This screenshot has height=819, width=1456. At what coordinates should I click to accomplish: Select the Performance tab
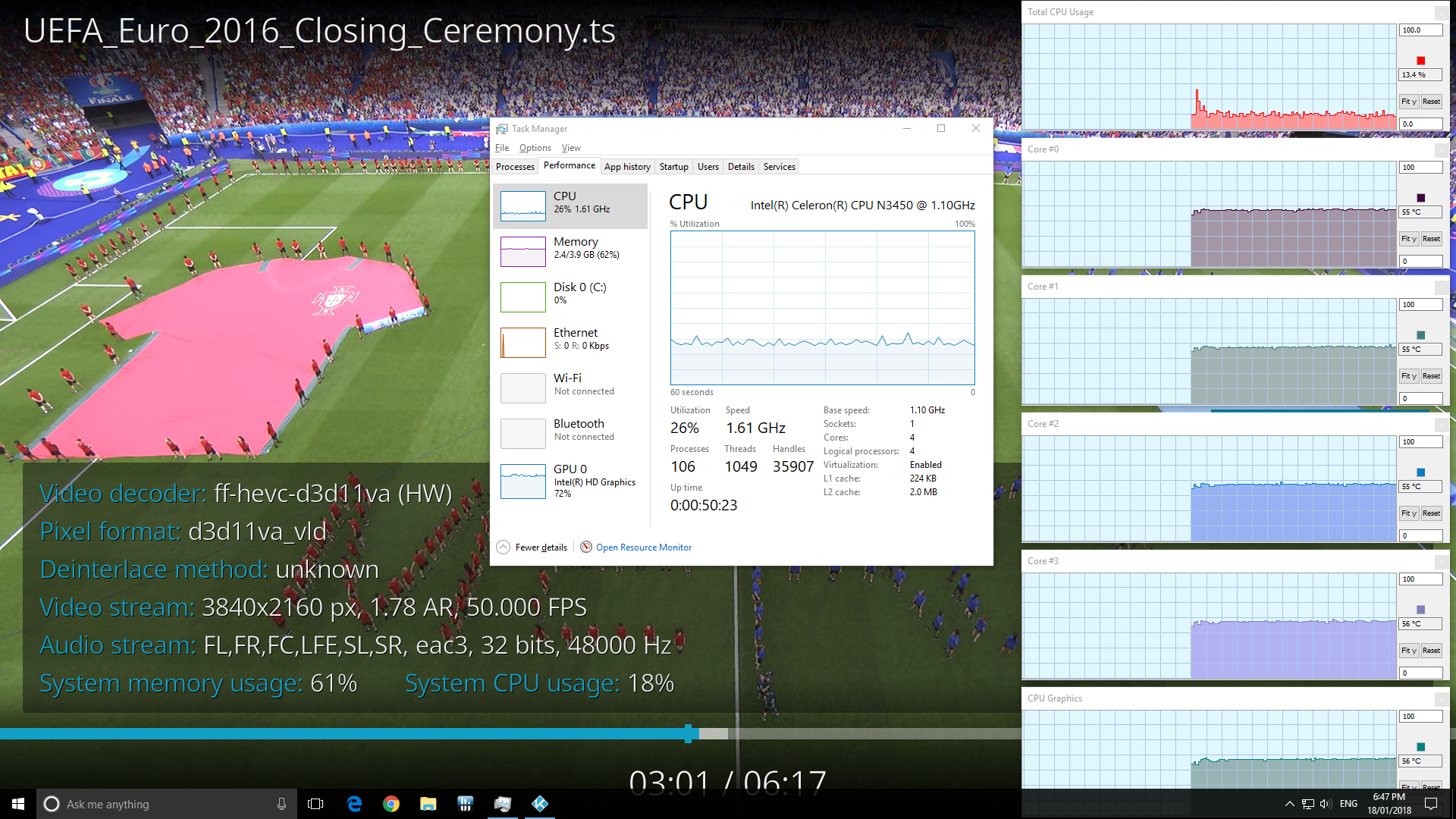coord(570,166)
